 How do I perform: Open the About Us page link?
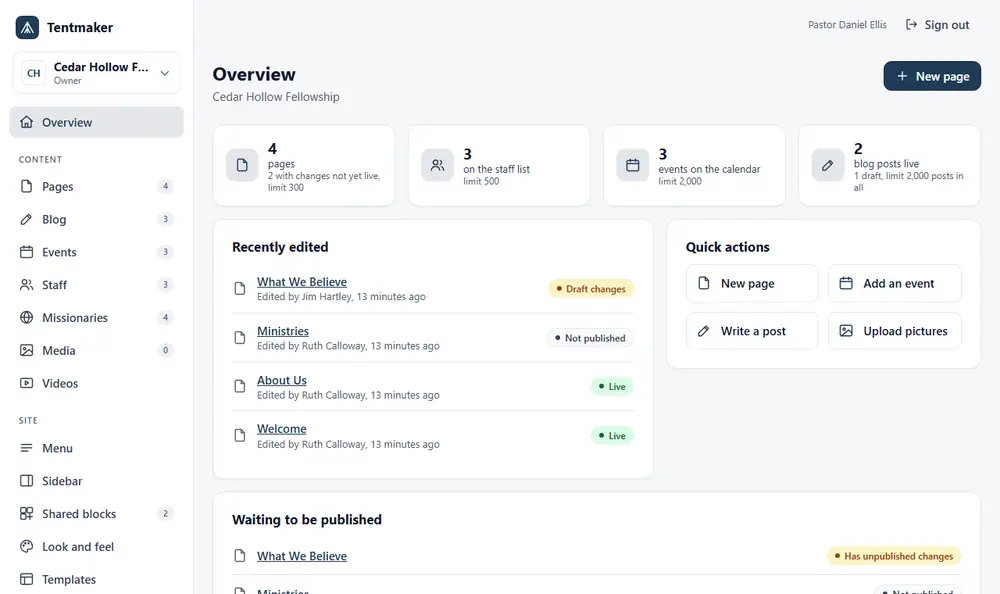(282, 380)
